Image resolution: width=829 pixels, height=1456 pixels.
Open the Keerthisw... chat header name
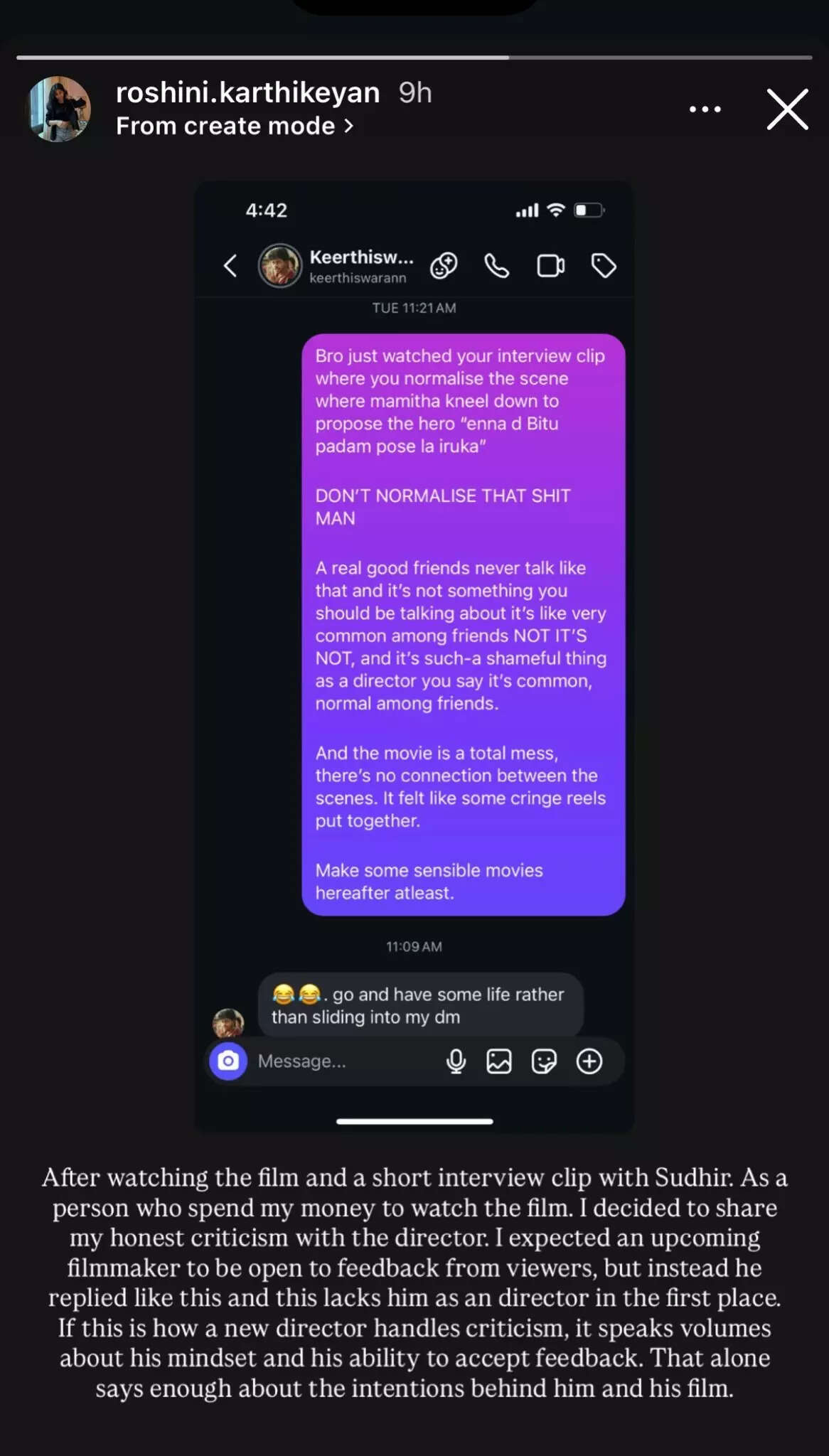tap(361, 257)
